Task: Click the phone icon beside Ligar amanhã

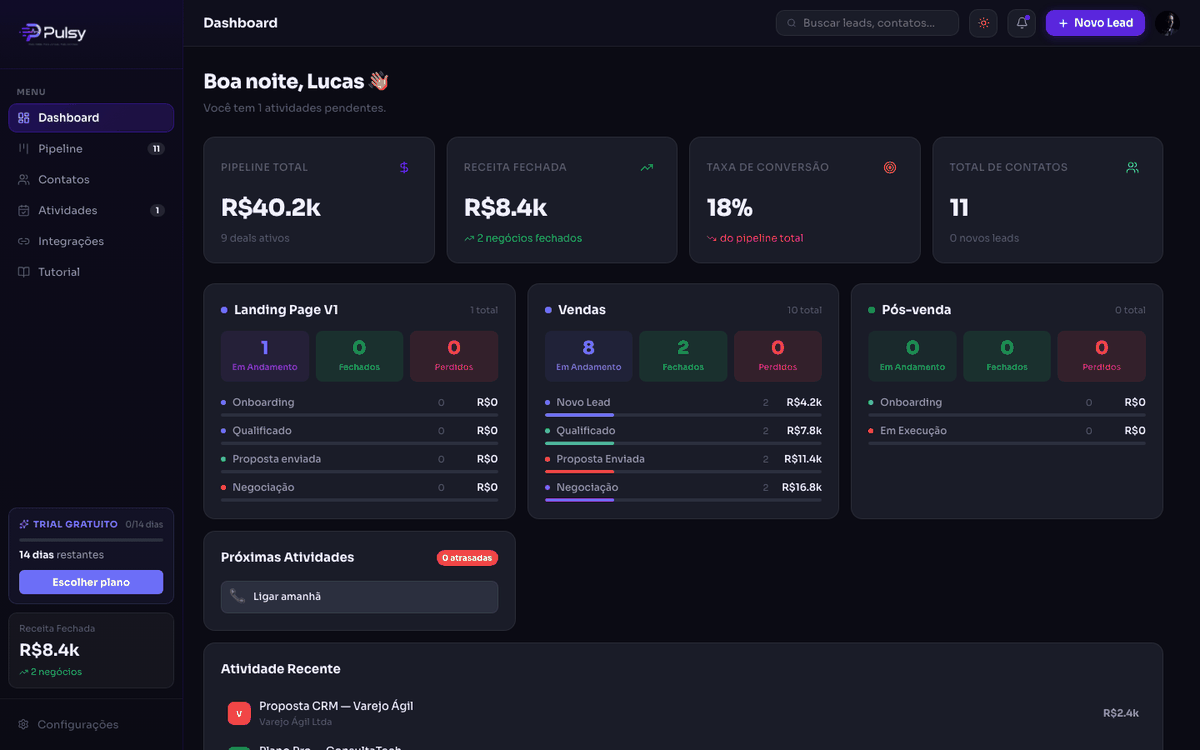Action: pos(237,596)
